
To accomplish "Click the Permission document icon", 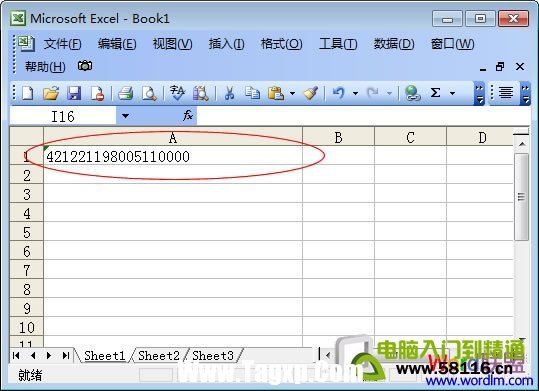I will pos(97,93).
